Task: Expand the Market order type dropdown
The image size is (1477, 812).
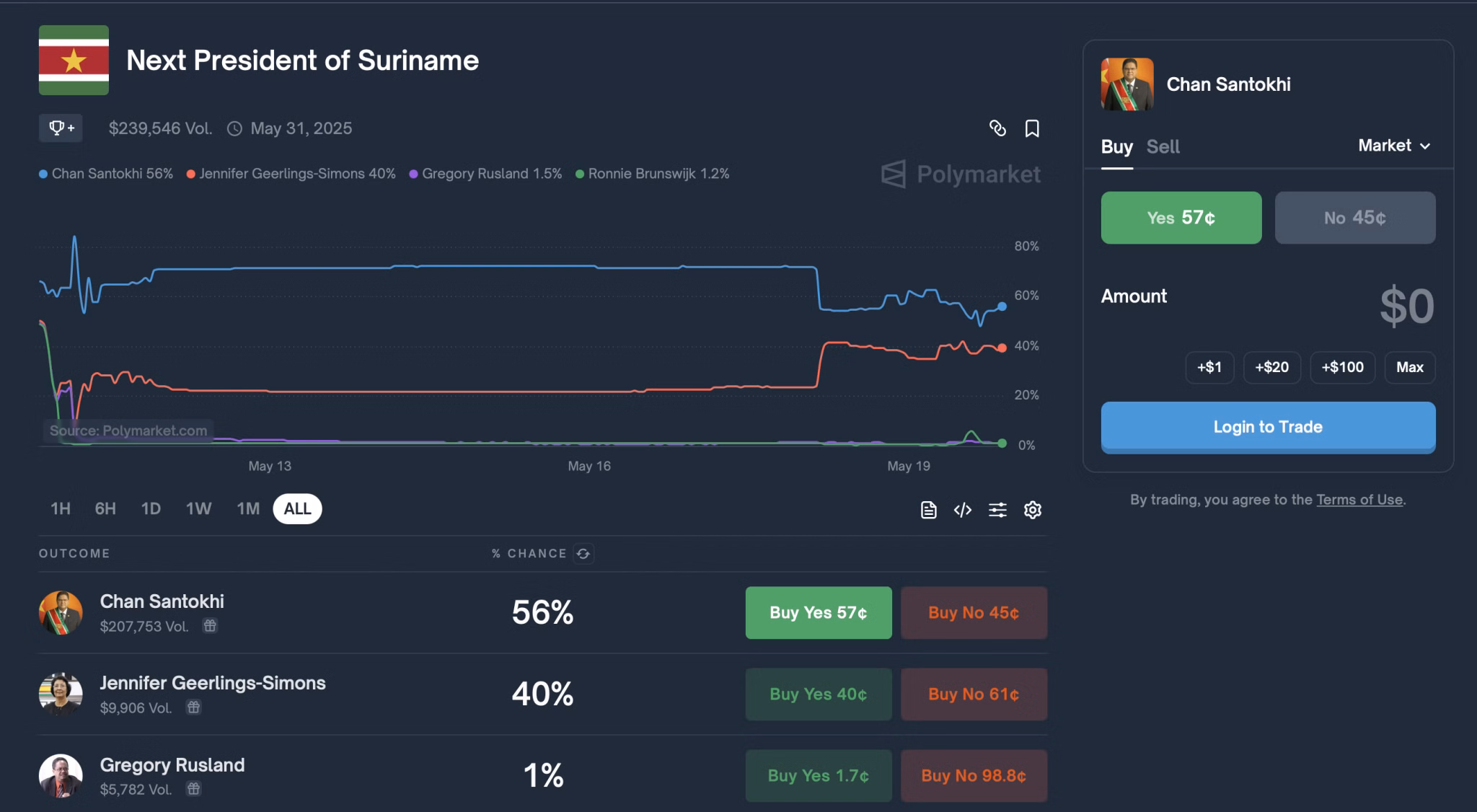Action: click(x=1394, y=146)
